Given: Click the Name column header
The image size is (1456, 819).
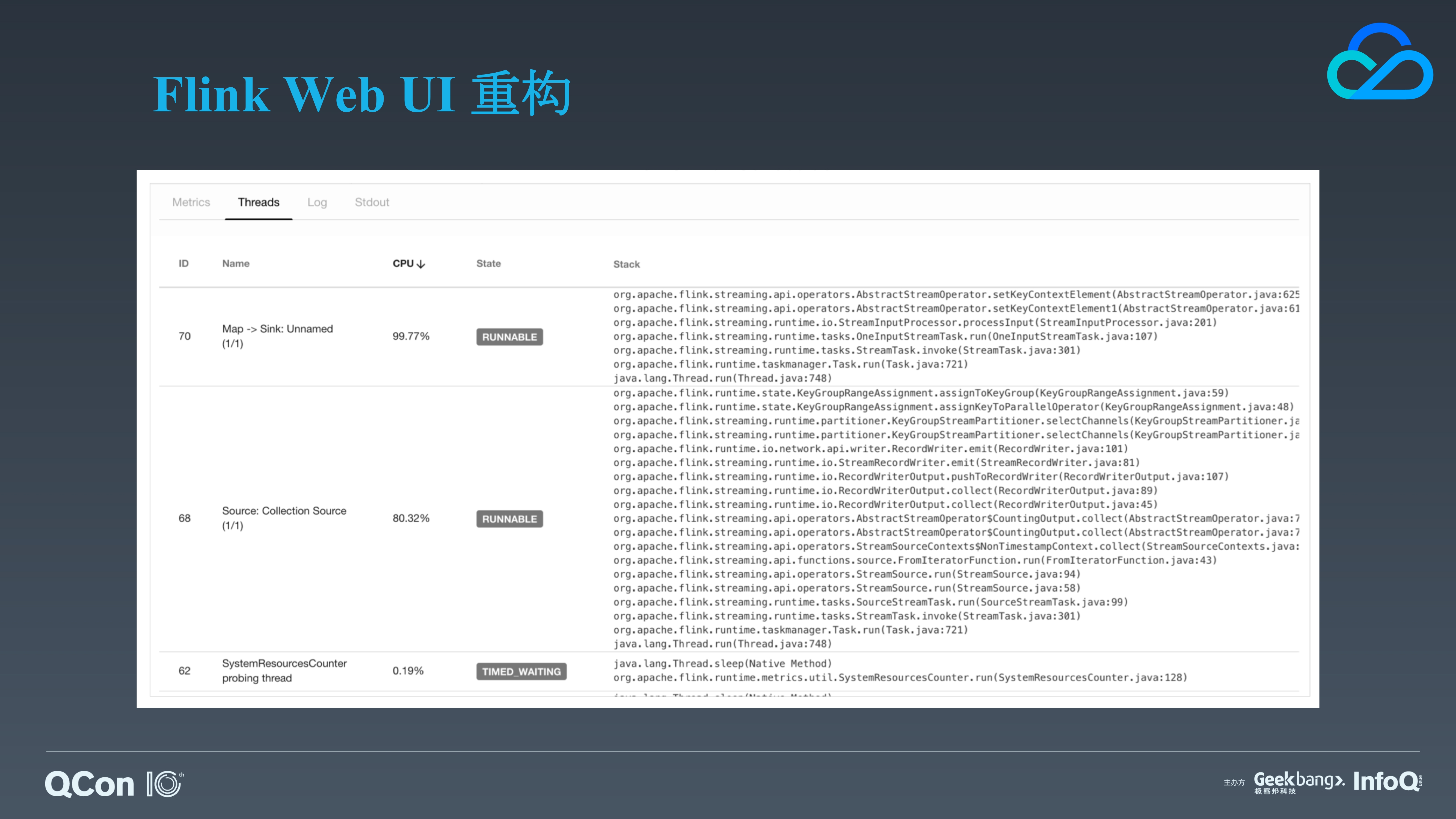Looking at the screenshot, I should [236, 263].
